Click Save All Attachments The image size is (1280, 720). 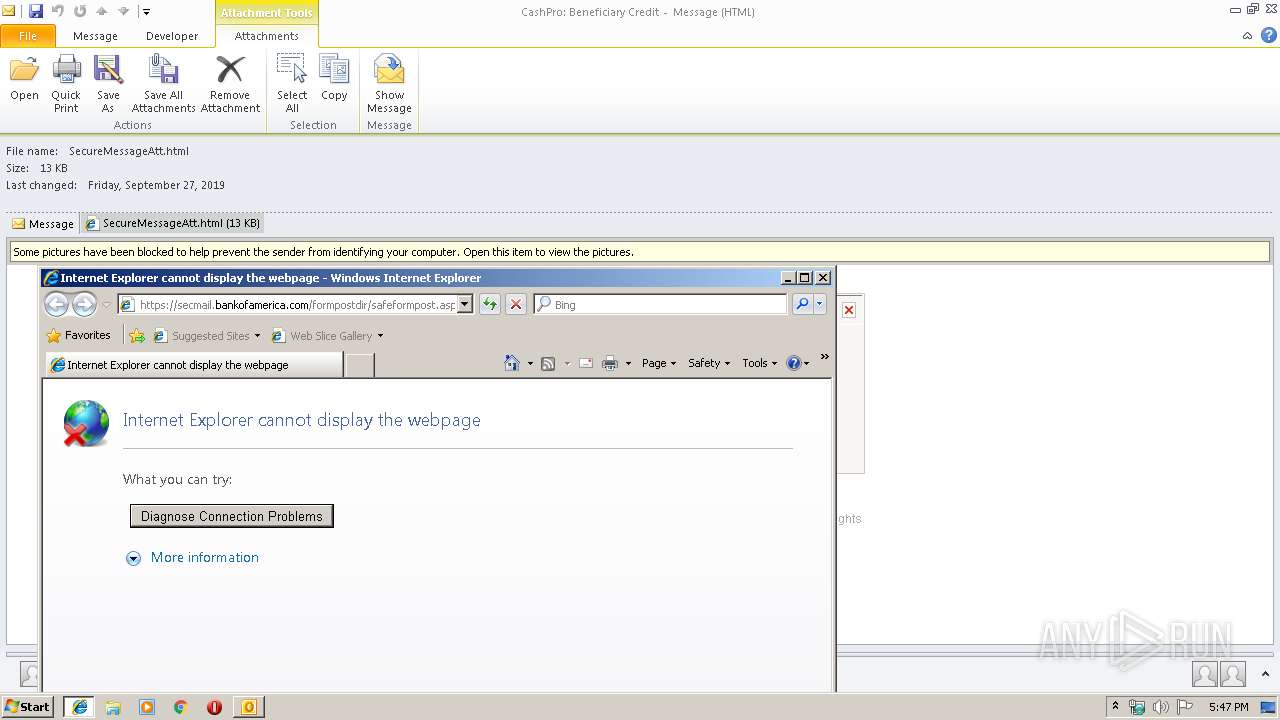(163, 84)
